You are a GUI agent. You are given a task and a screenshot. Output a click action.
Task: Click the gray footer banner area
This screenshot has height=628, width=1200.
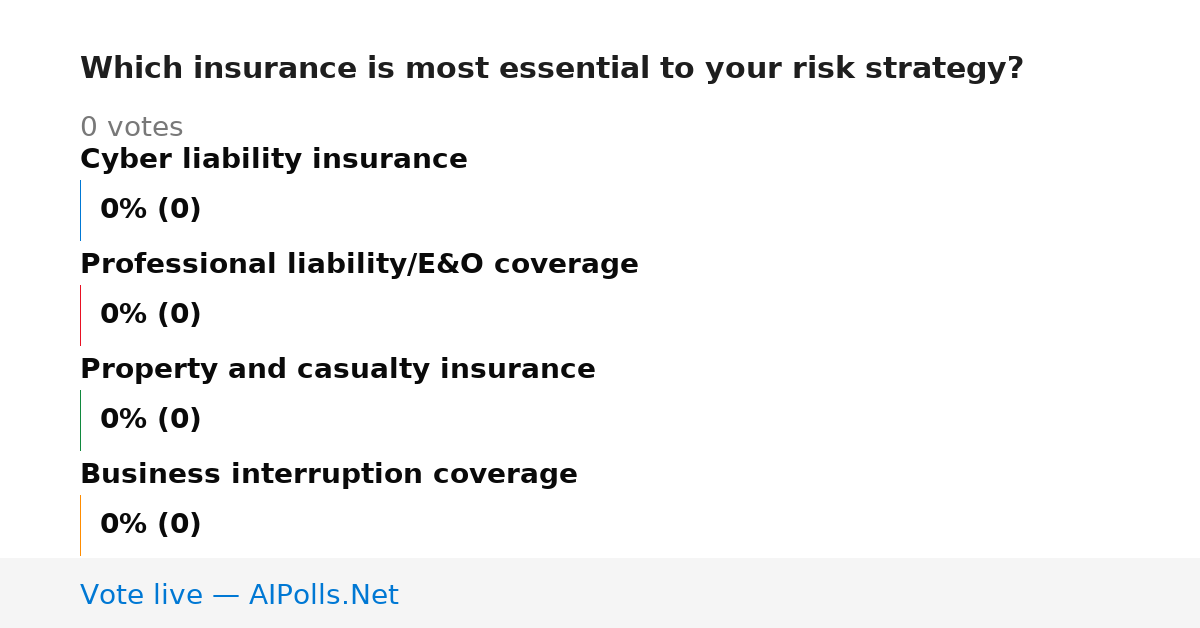click(600, 593)
